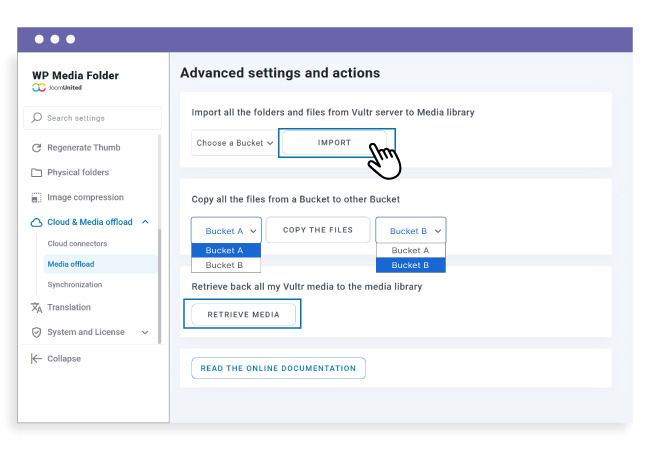The height and width of the screenshot is (450, 650).
Task: Click the Collapse arrow icon
Action: tap(36, 358)
